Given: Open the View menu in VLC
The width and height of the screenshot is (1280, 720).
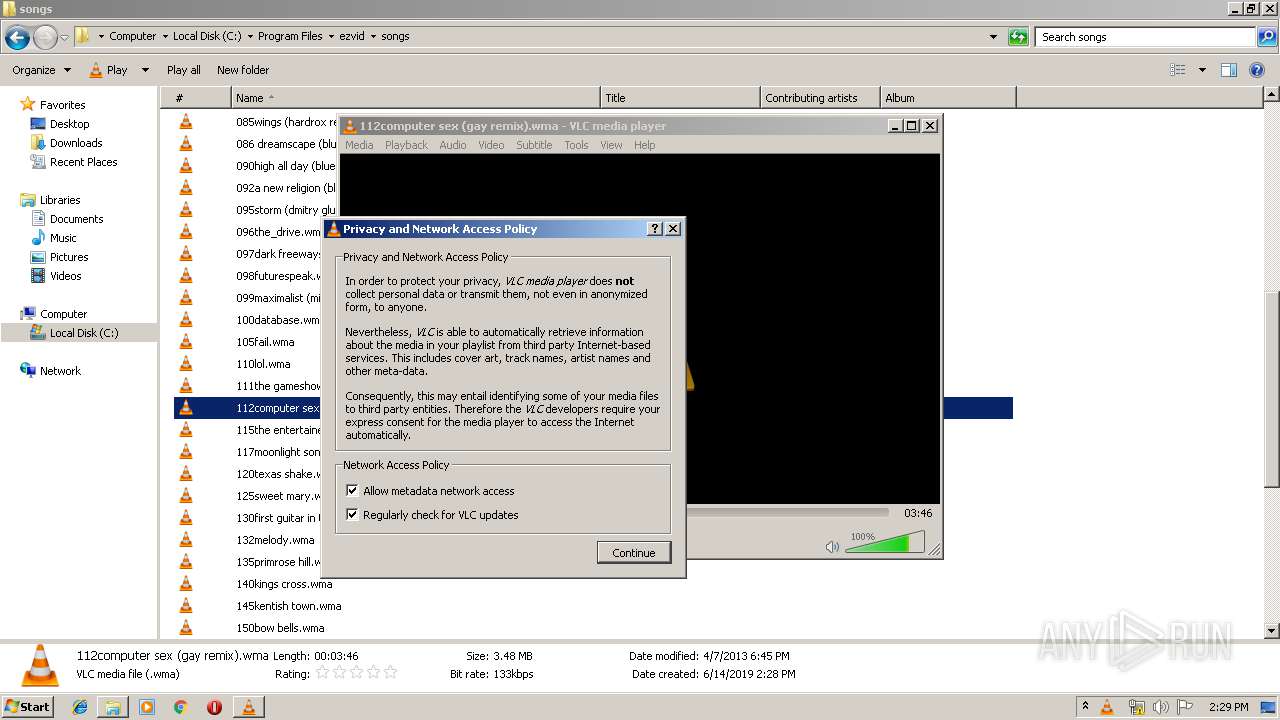Looking at the screenshot, I should point(611,145).
